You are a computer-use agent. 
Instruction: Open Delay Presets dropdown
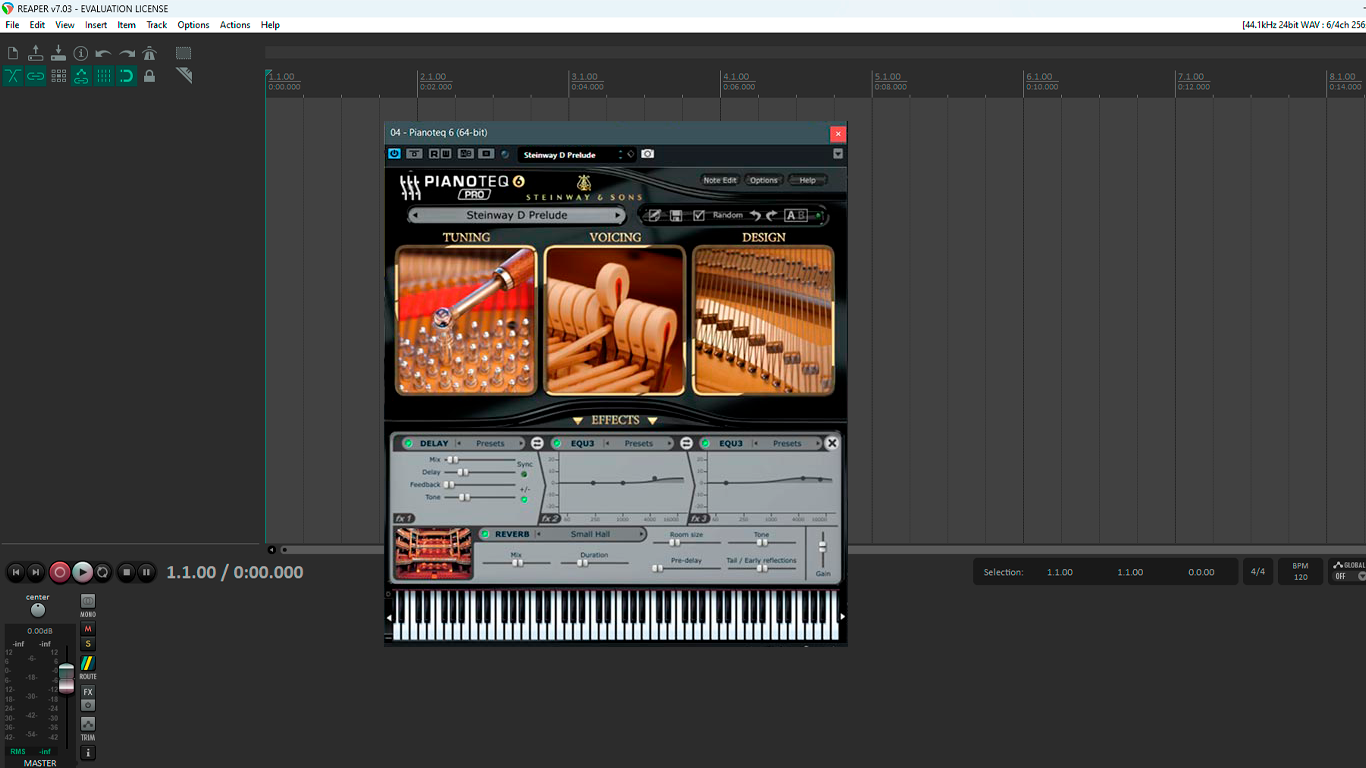[490, 443]
